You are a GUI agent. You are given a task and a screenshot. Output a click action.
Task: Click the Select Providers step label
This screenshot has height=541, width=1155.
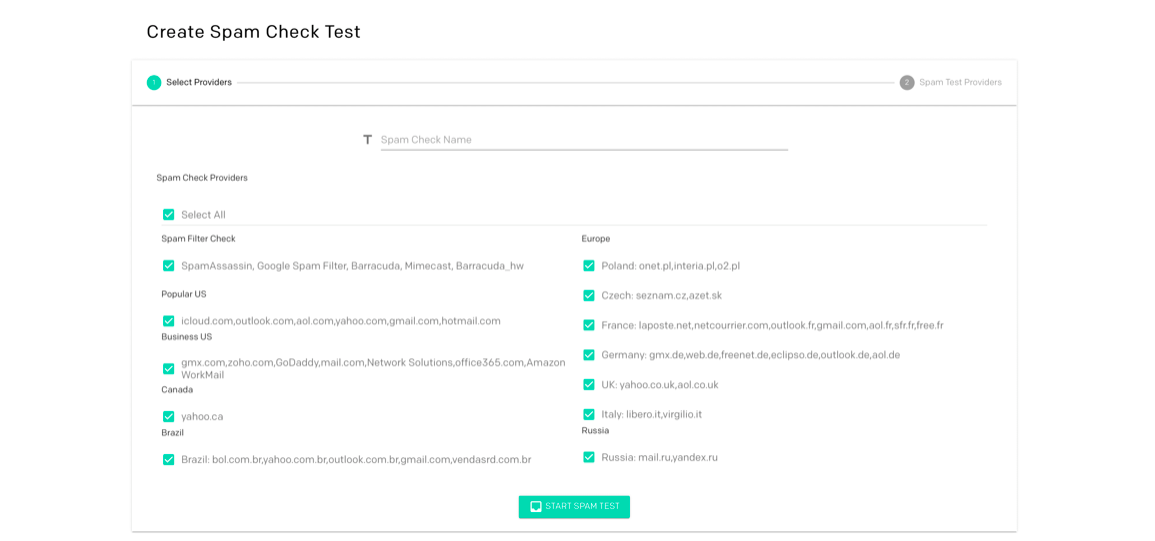coord(199,83)
